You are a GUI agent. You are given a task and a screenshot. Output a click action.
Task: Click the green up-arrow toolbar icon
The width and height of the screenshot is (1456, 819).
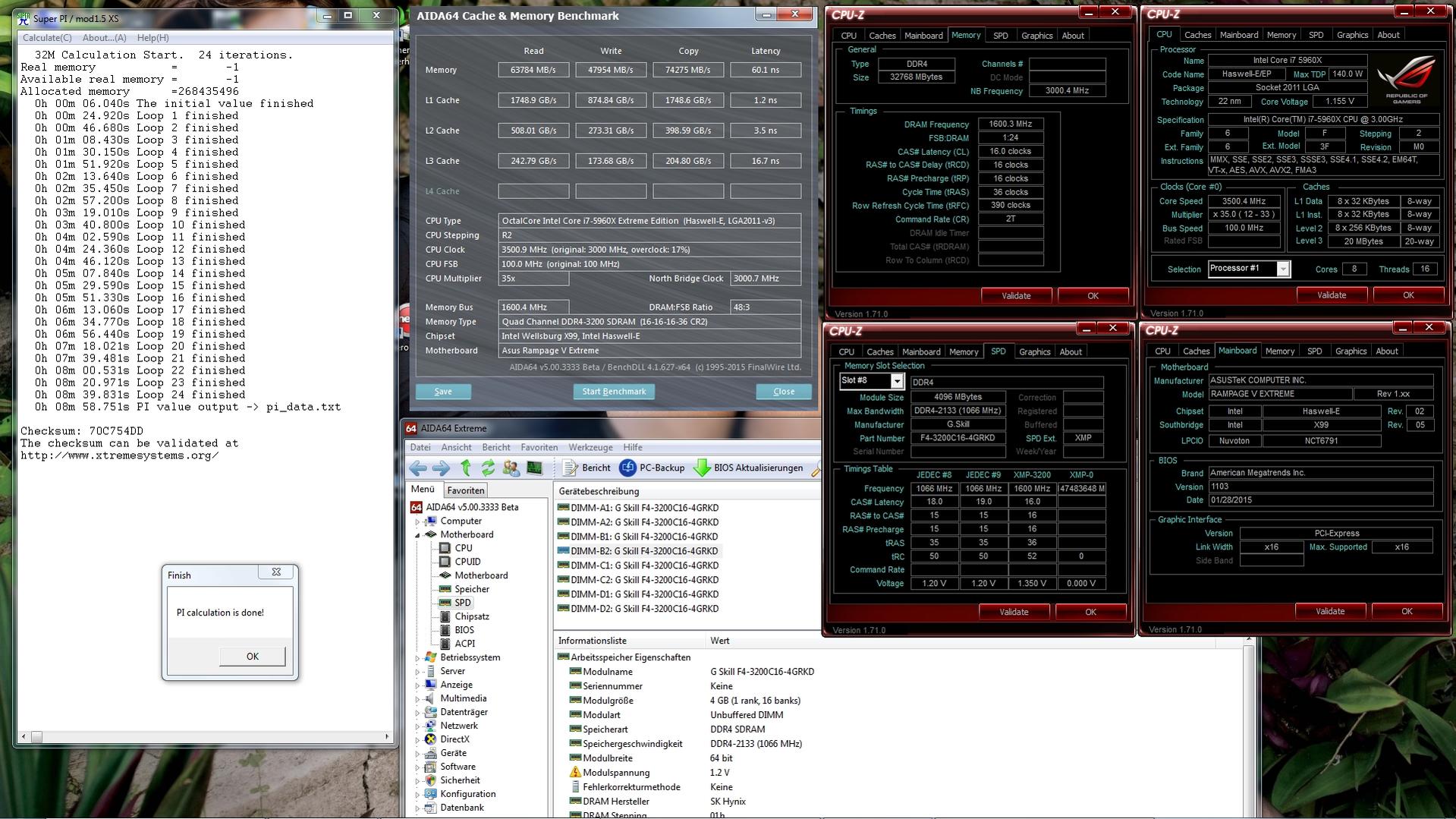465,468
